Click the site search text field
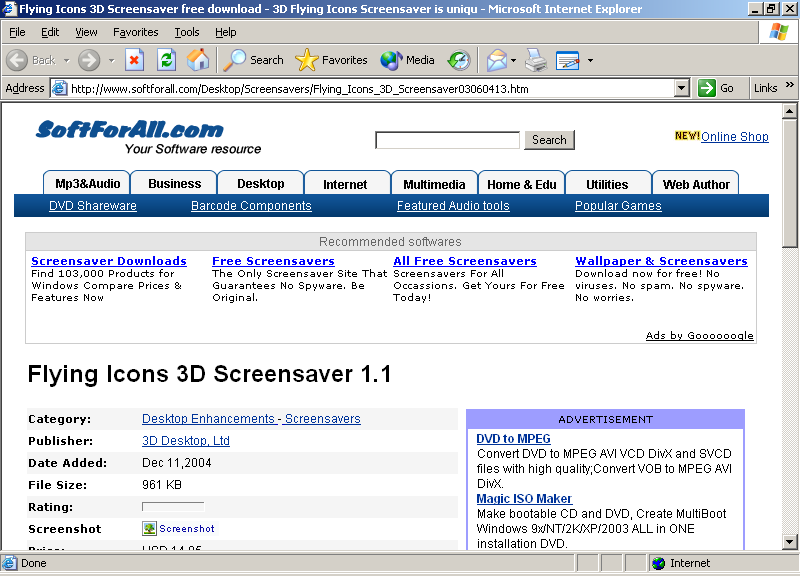The width and height of the screenshot is (800, 576). [447, 140]
